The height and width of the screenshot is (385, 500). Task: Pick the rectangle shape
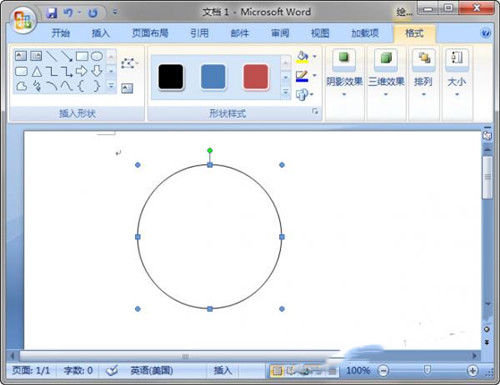coord(82,56)
